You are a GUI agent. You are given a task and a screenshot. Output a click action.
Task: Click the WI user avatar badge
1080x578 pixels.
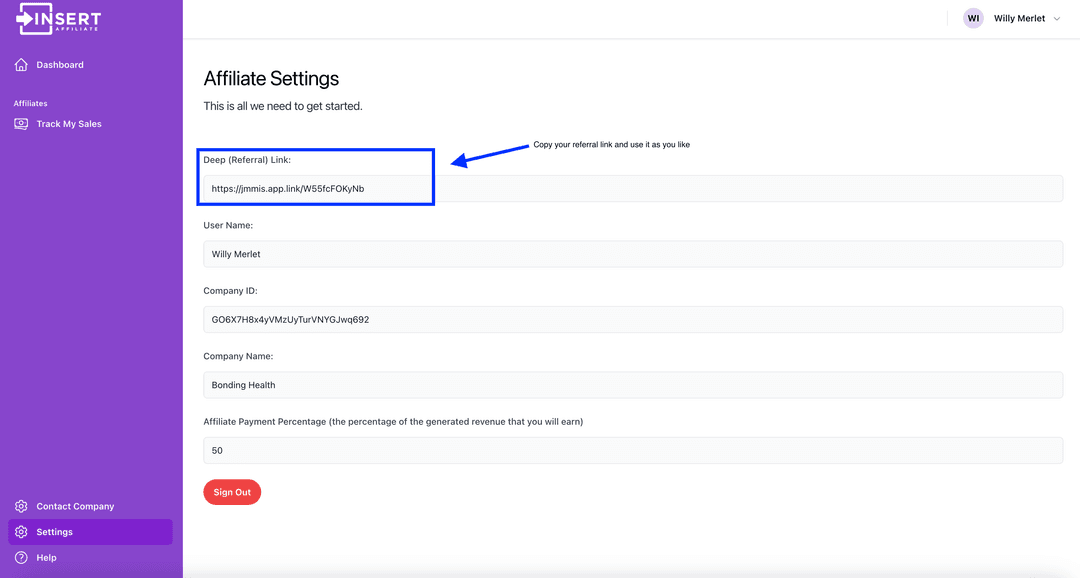pos(973,17)
